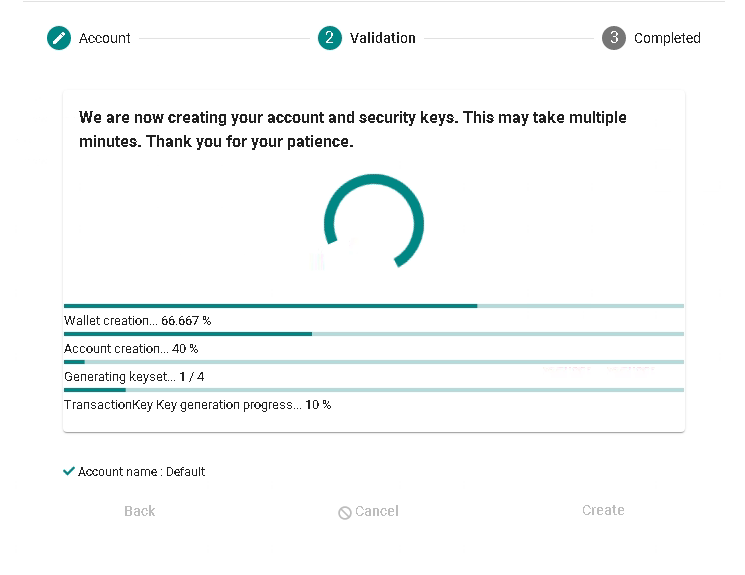Select the Completed step label
745x575 pixels.
667,38
